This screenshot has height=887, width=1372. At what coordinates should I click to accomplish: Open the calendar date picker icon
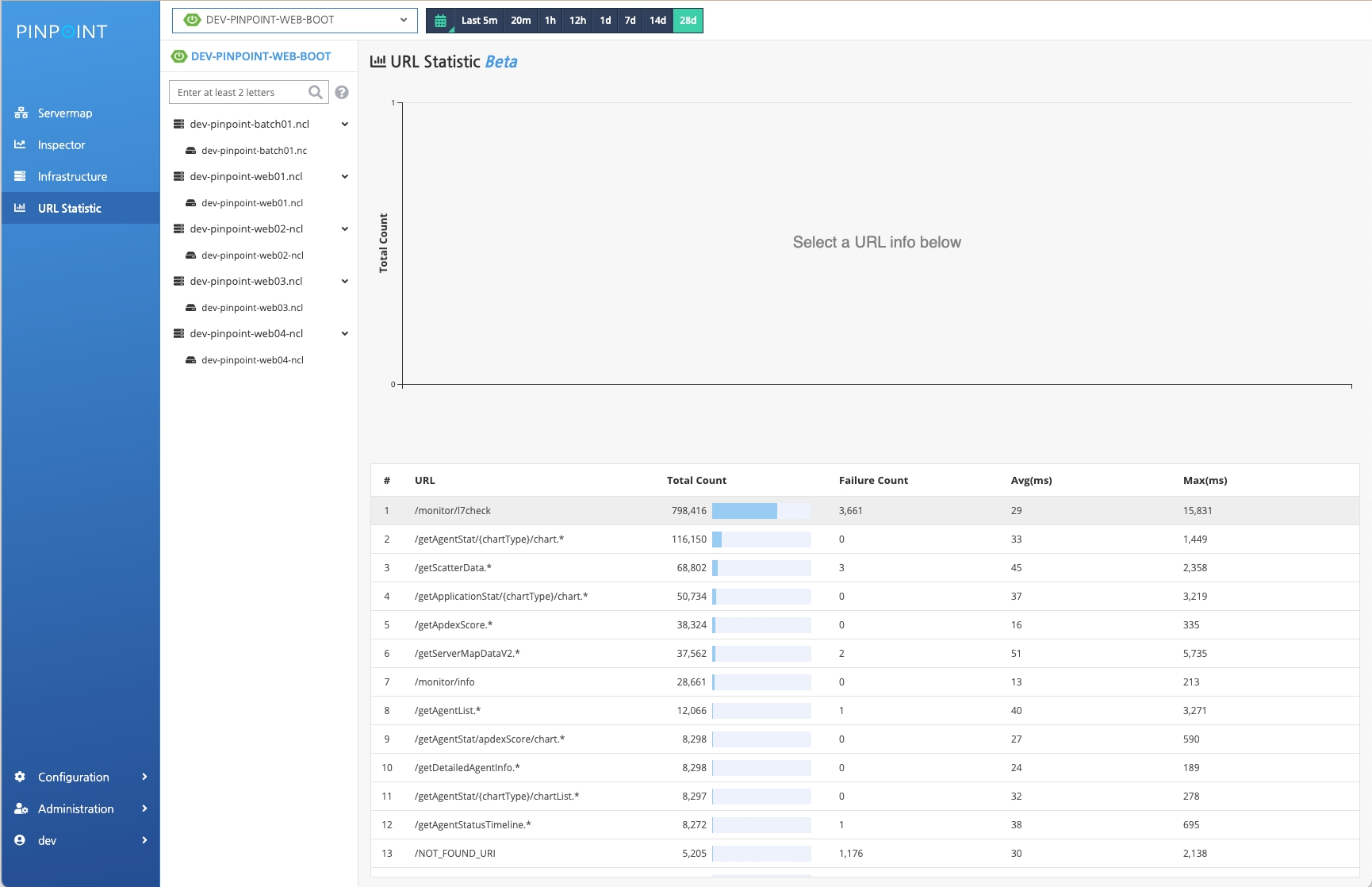click(x=441, y=21)
